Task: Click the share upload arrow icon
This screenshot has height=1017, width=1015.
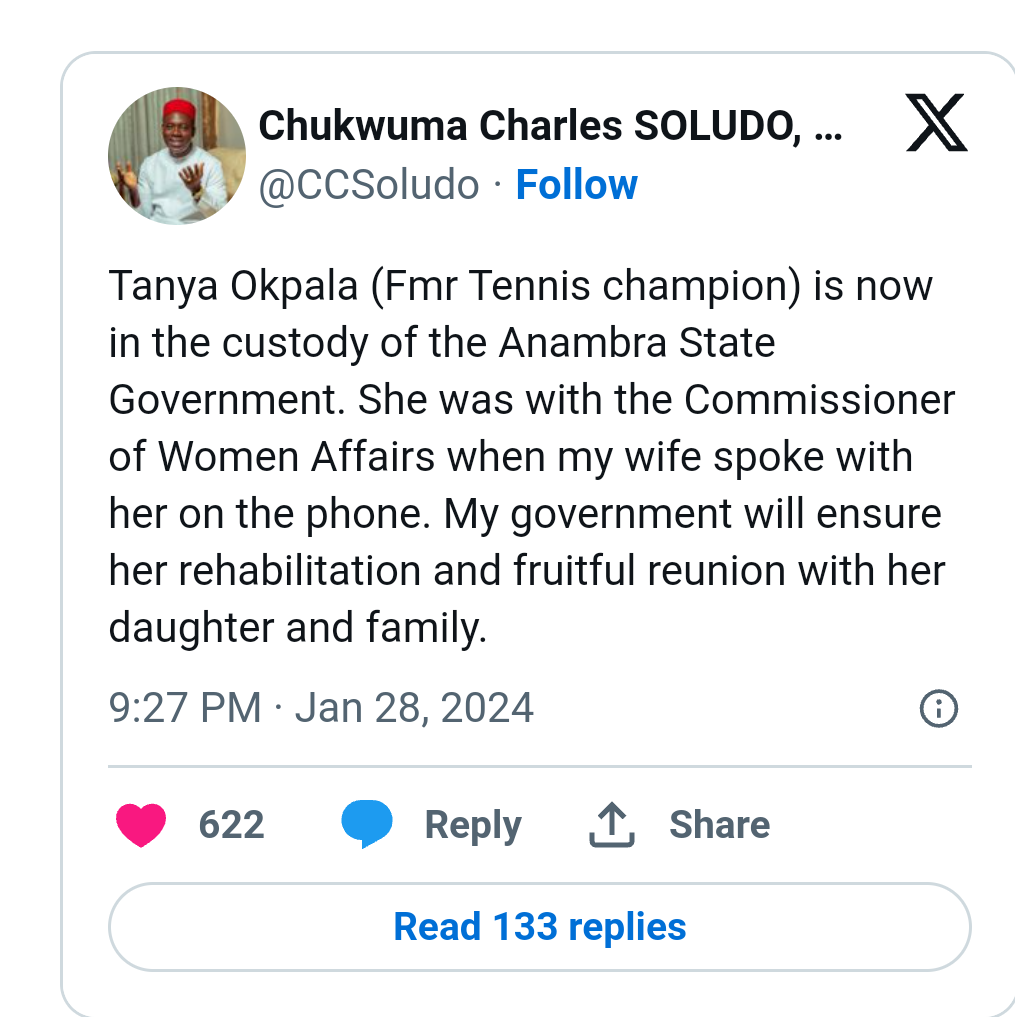Action: pyautogui.click(x=610, y=824)
